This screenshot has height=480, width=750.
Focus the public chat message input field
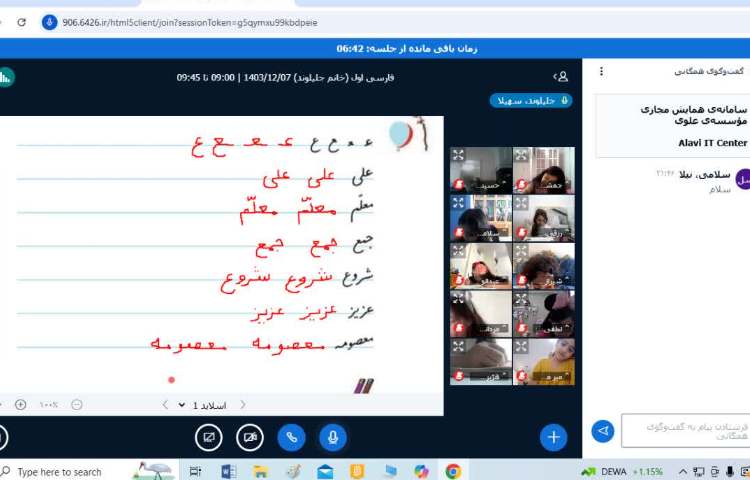coord(685,431)
